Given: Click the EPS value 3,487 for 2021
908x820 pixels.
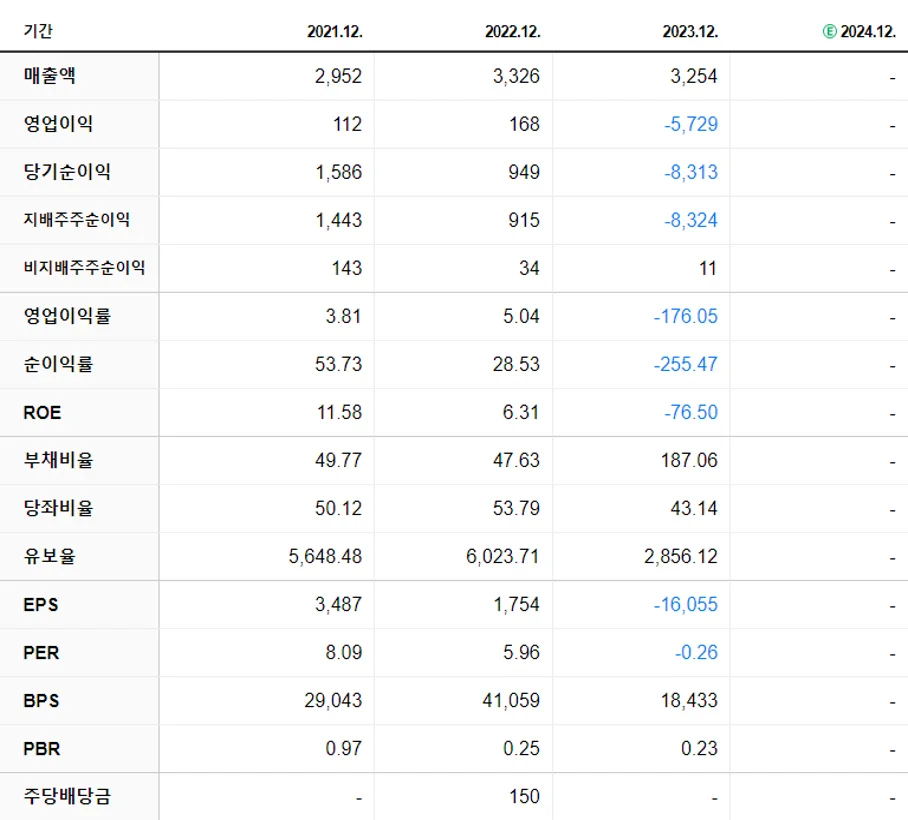Looking at the screenshot, I should pyautogui.click(x=338, y=604).
